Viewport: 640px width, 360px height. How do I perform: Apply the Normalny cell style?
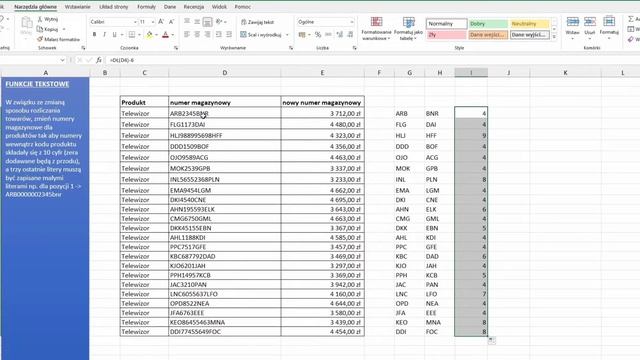447,24
